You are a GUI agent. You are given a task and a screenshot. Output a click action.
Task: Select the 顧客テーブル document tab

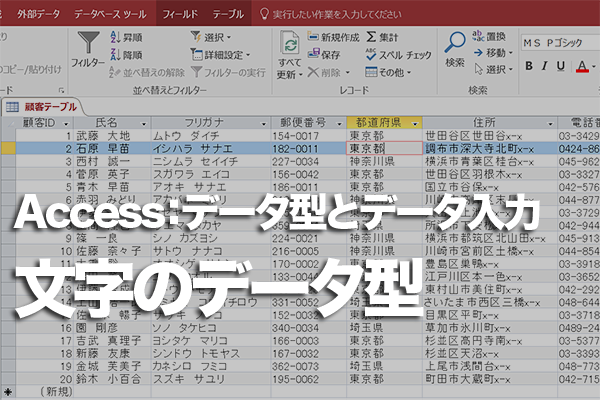43,107
